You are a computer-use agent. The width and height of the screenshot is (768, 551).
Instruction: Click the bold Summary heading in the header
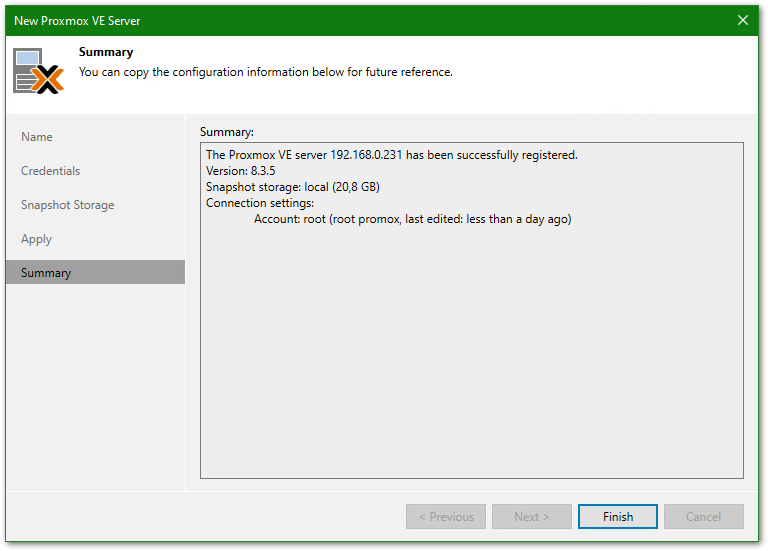[106, 52]
